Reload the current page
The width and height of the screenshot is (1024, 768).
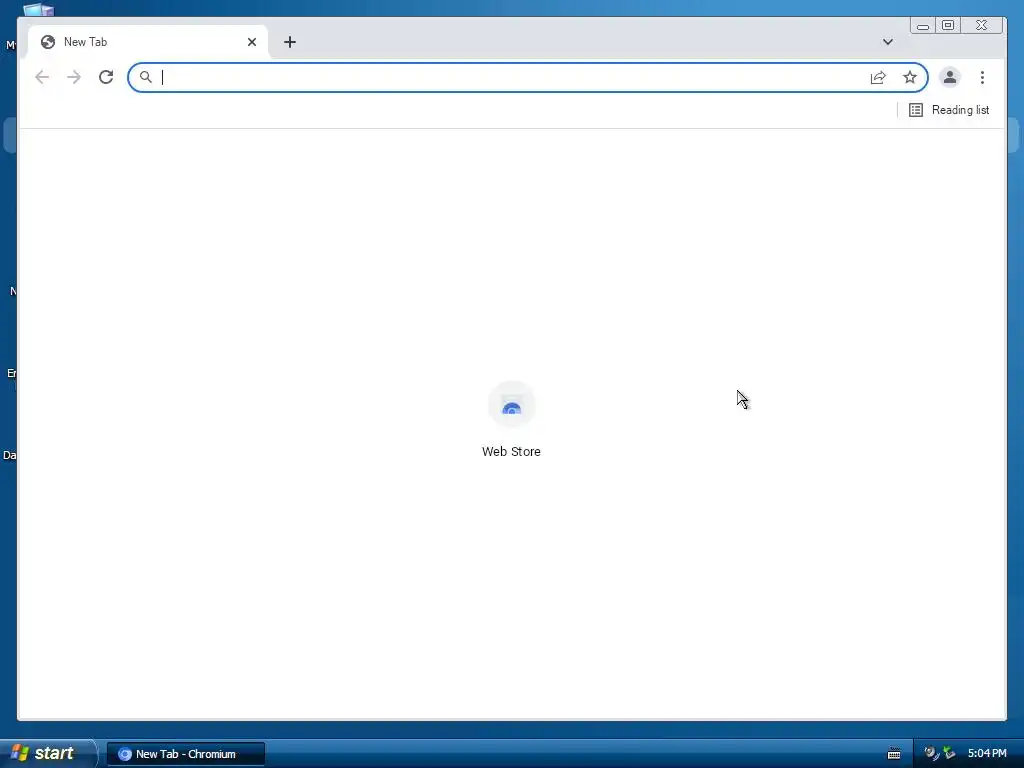click(106, 77)
